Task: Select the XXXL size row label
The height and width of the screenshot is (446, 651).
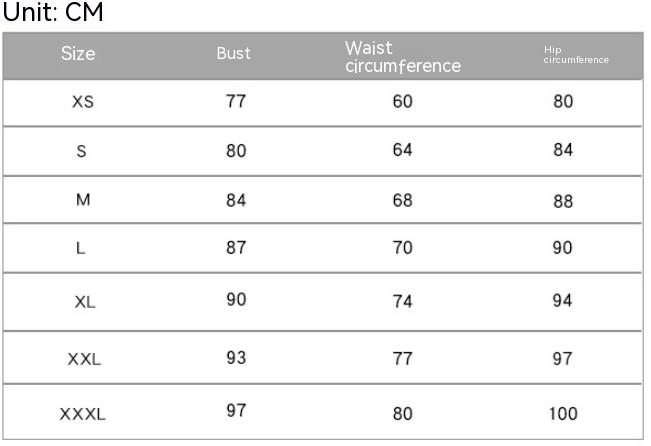Action: point(83,413)
